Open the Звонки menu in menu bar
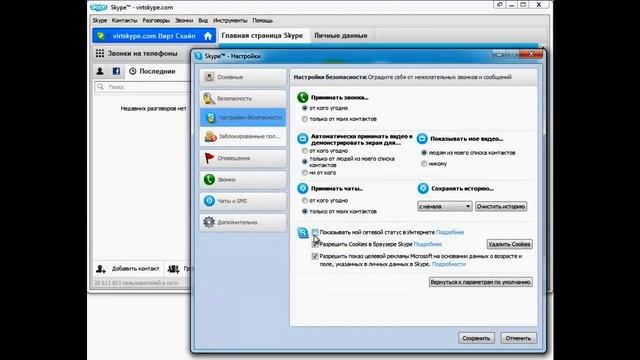640x360 pixels. (184, 20)
